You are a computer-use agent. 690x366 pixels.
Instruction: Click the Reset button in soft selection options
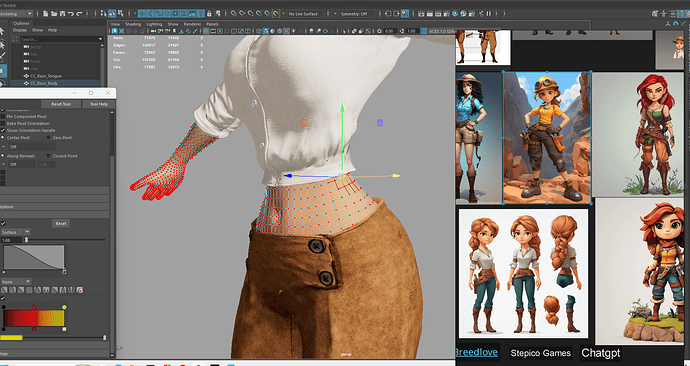click(61, 223)
